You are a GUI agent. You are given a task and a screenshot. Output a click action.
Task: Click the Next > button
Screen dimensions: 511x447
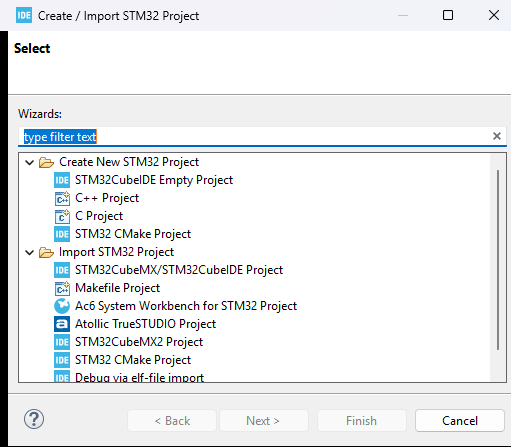pyautogui.click(x=264, y=421)
